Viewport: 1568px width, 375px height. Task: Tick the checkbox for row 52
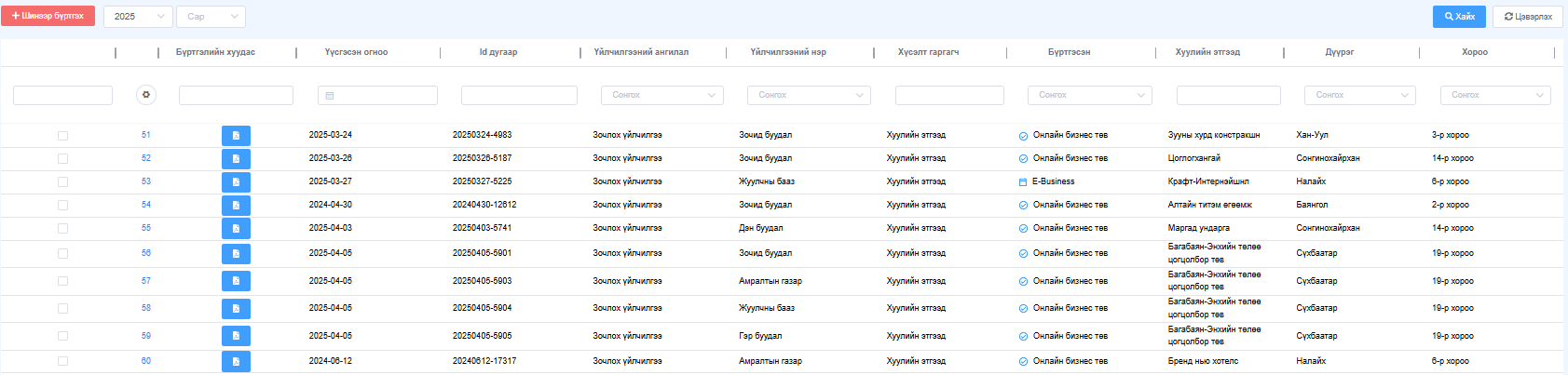point(62,159)
